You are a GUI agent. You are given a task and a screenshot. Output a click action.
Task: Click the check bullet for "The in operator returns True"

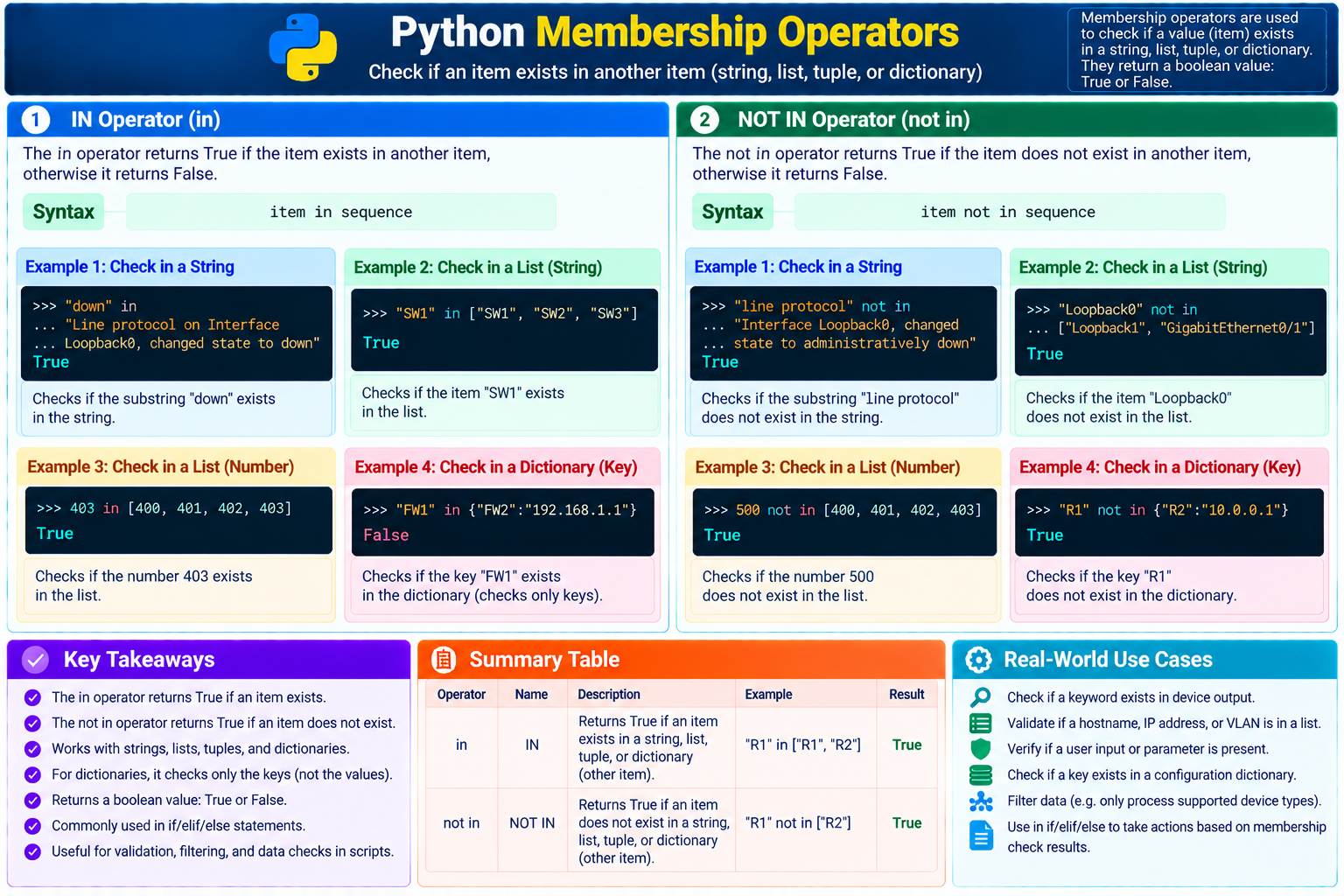click(x=32, y=697)
